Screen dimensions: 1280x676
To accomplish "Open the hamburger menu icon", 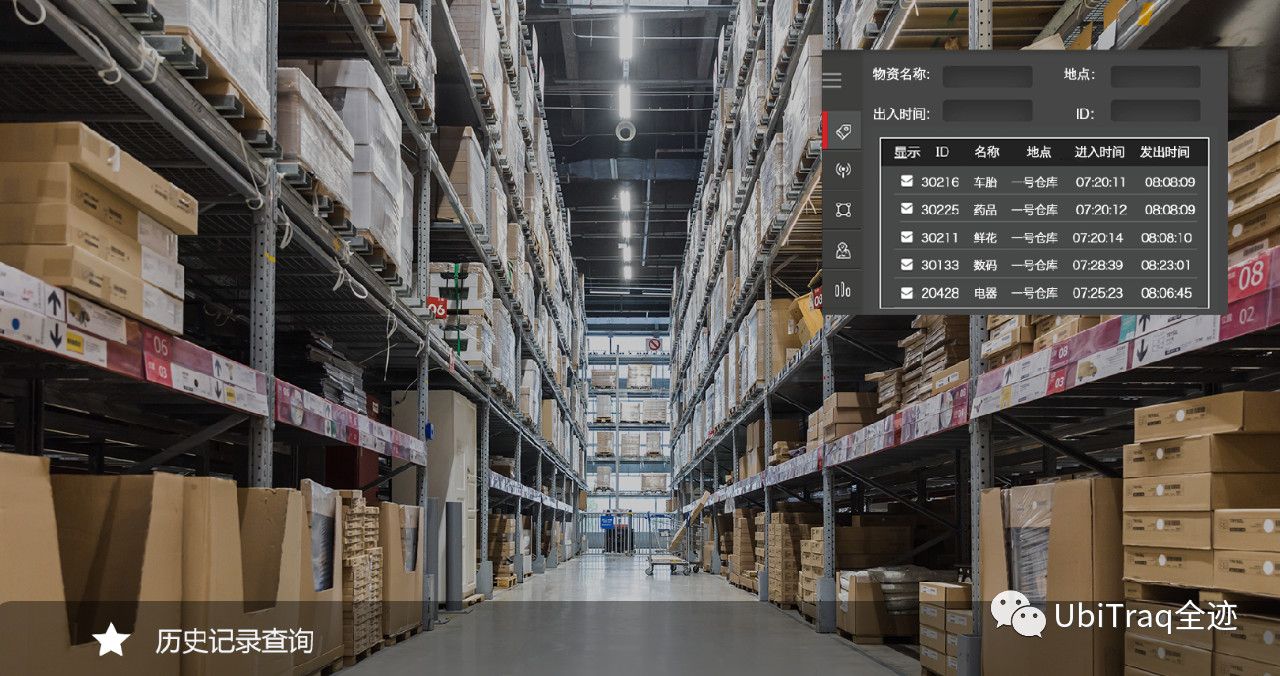I will tap(832, 80).
